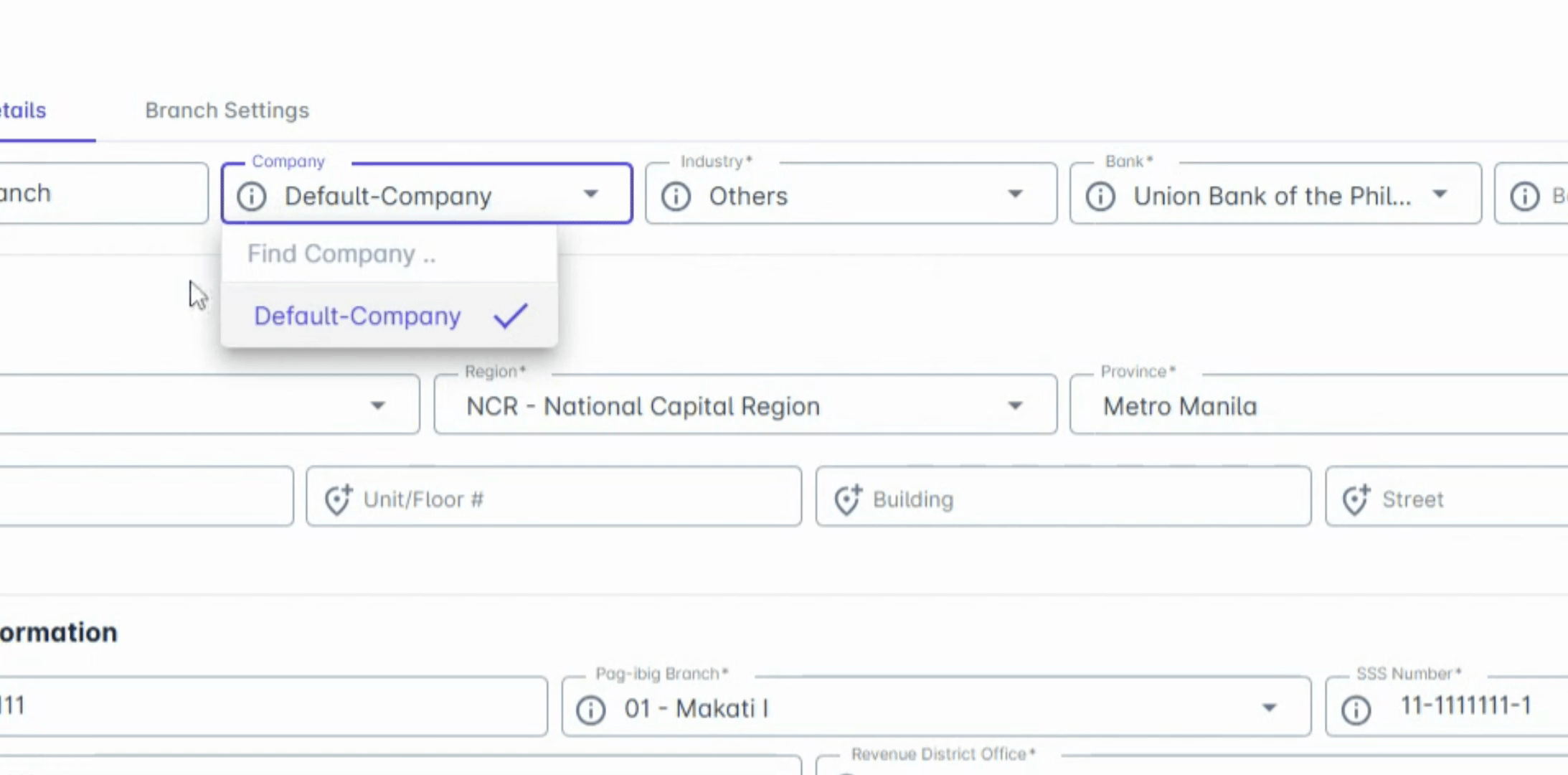
Task: Open the Bank dropdown arrow
Action: coord(1440,194)
